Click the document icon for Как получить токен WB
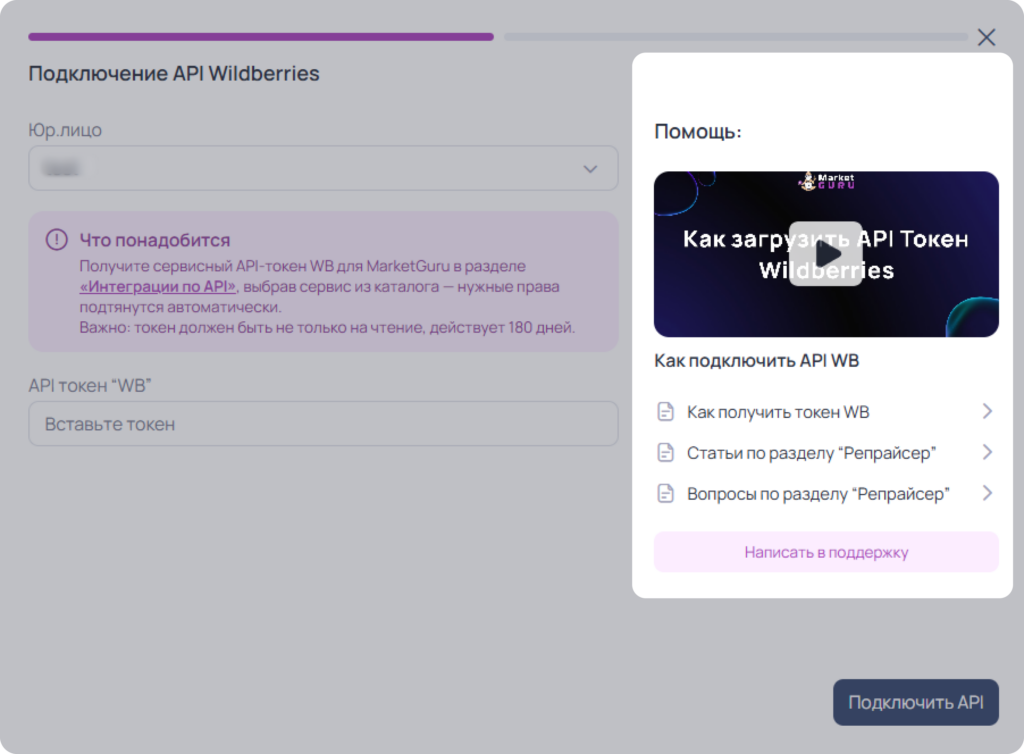 665,412
